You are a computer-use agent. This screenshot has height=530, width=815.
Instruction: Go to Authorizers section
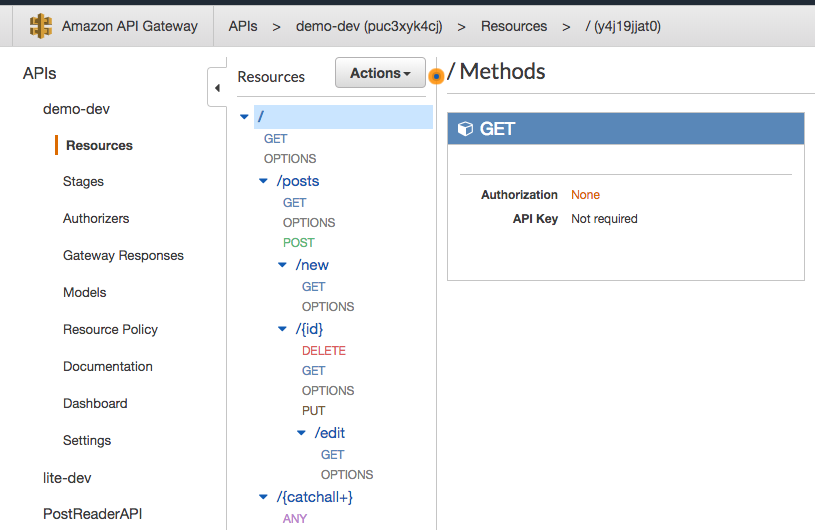(x=96, y=219)
